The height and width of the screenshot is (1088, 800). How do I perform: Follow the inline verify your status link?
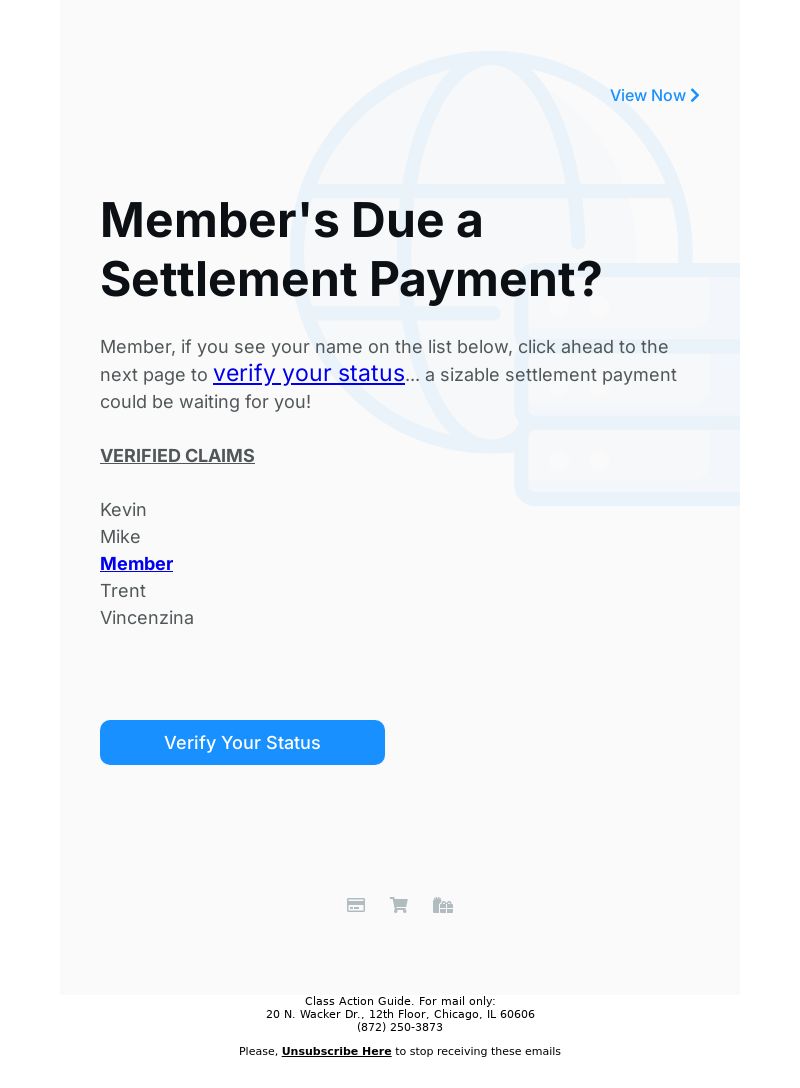pos(309,373)
